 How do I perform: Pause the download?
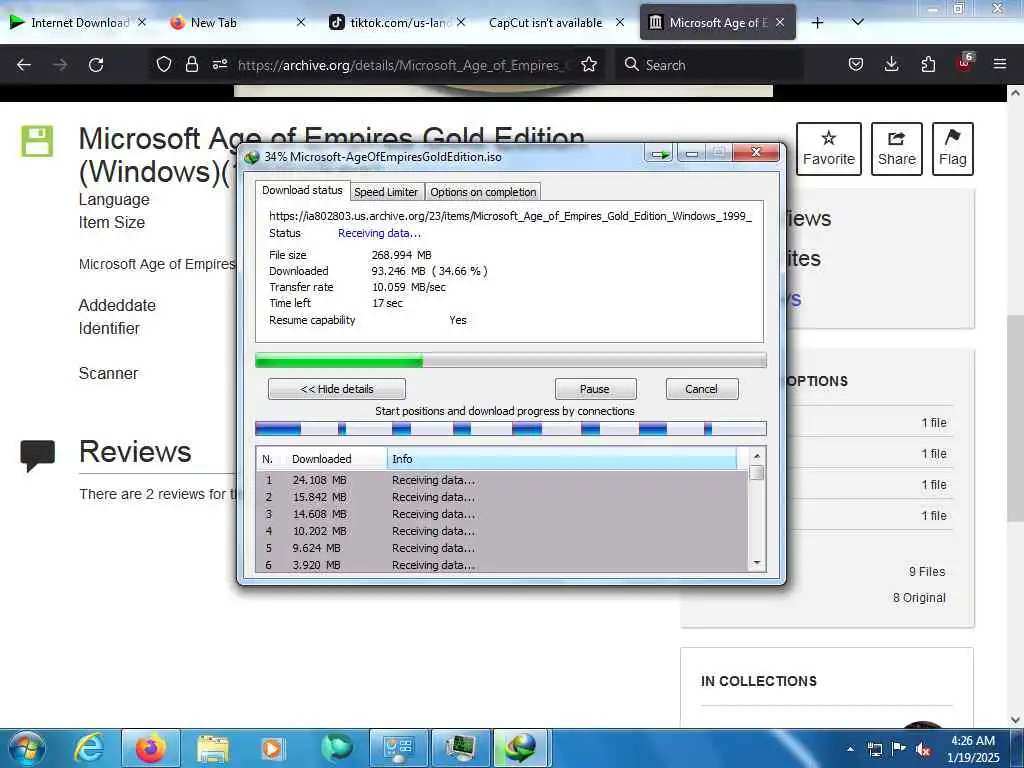595,389
